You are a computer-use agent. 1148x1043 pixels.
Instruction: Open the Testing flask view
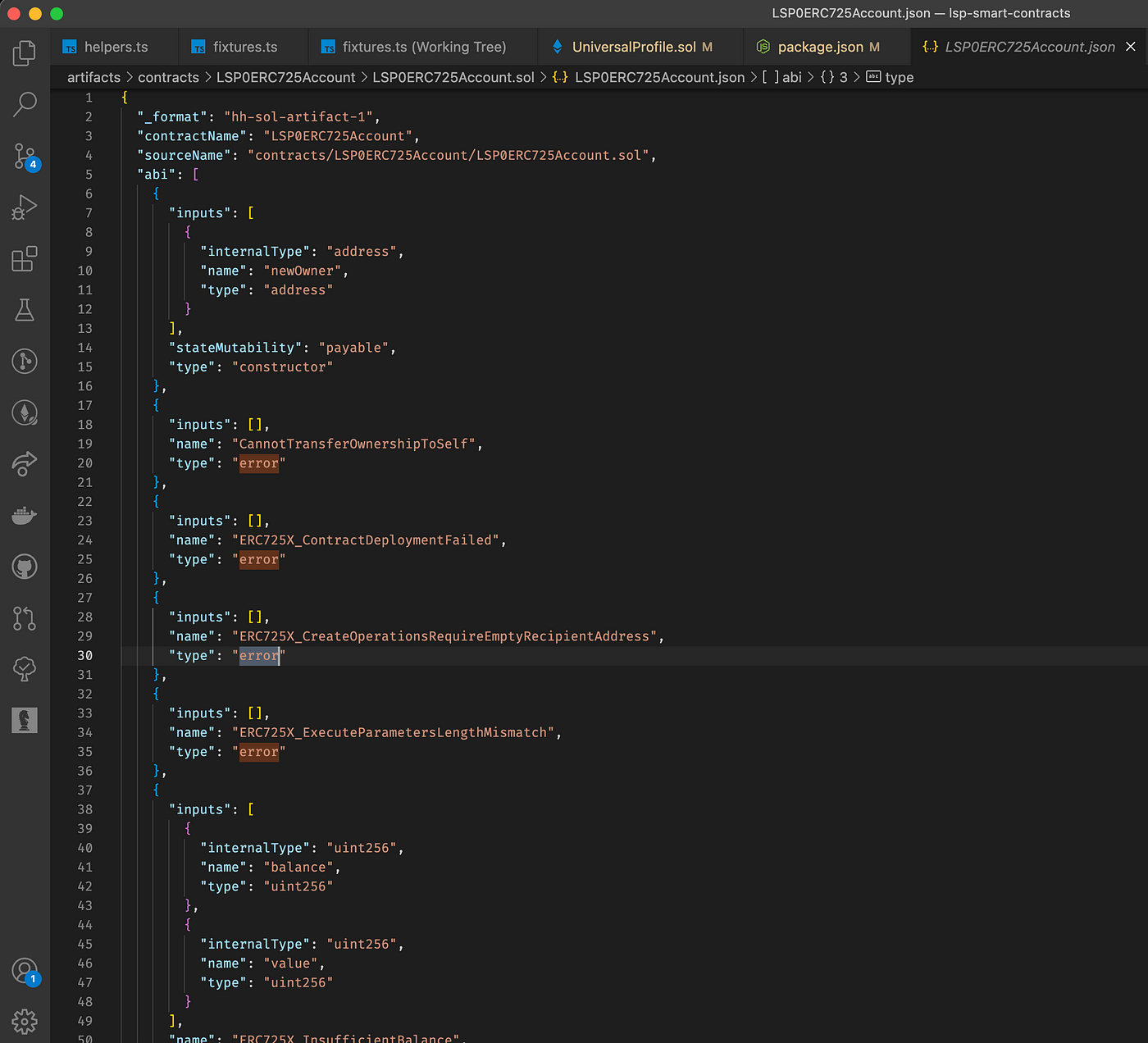(x=25, y=310)
